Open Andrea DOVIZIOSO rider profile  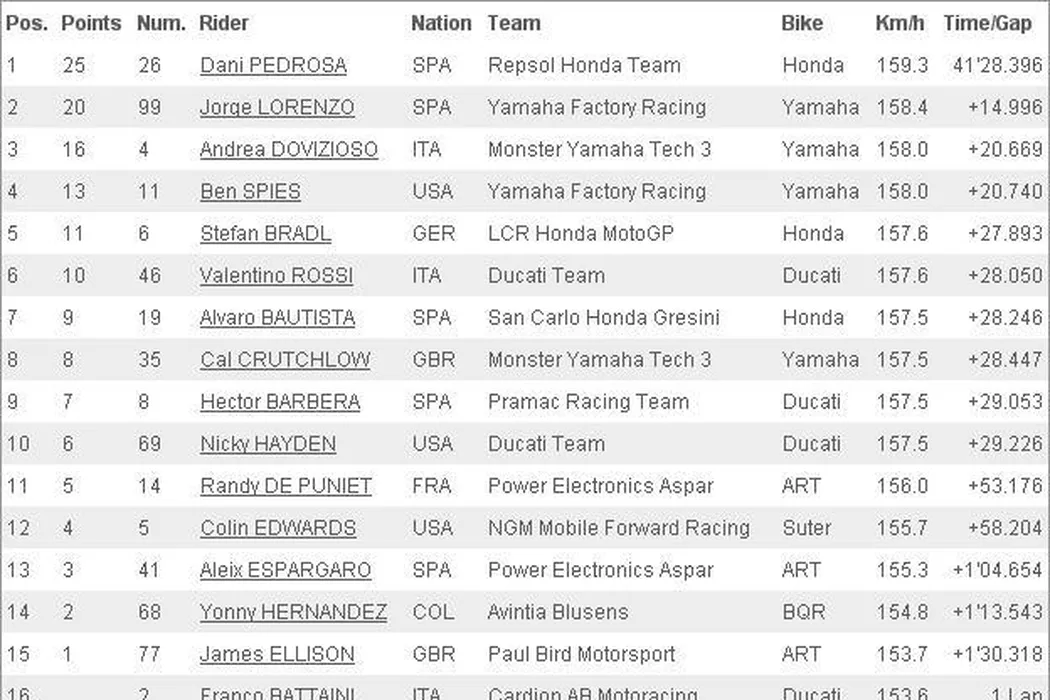(289, 150)
